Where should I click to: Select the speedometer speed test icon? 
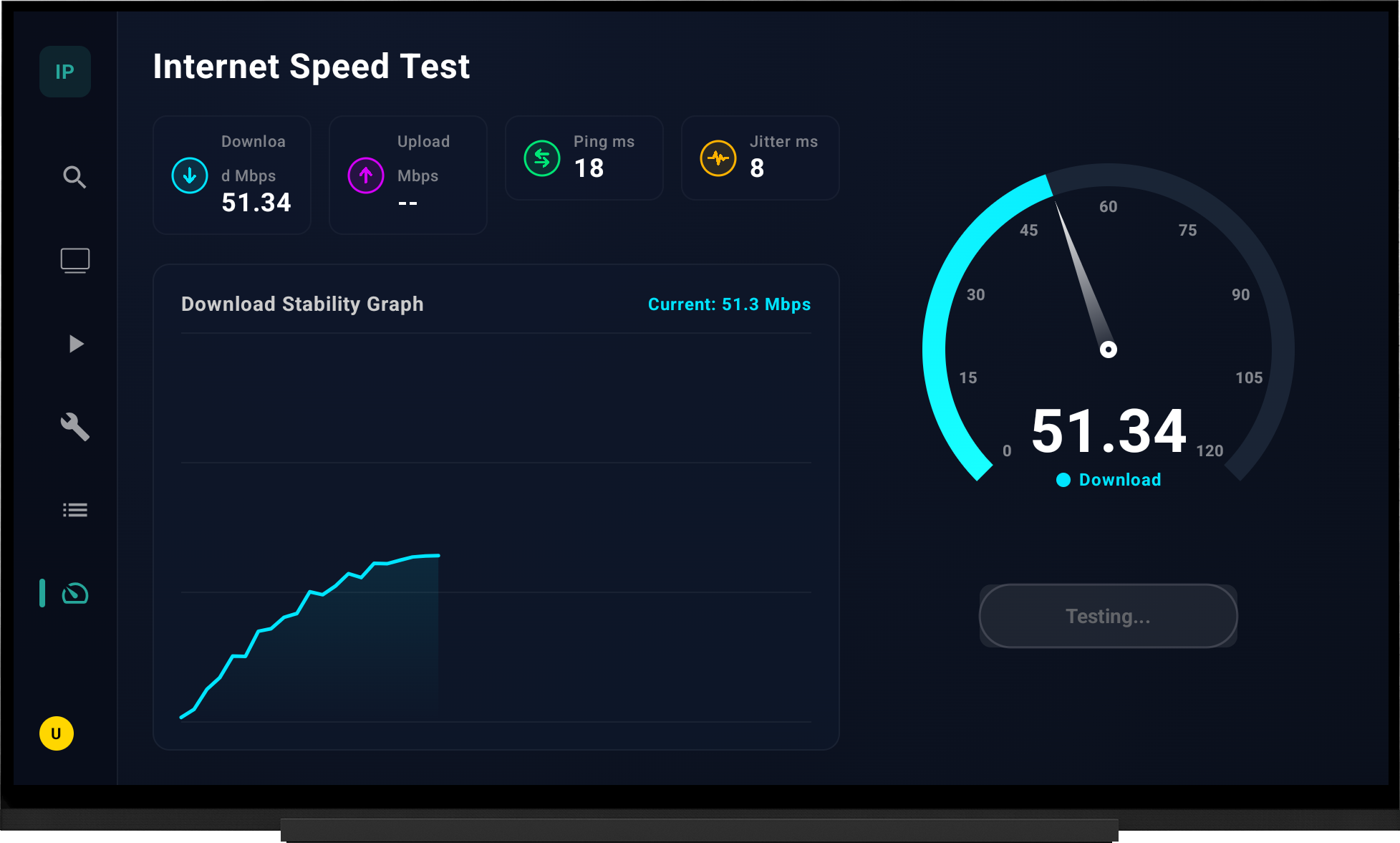tap(74, 593)
